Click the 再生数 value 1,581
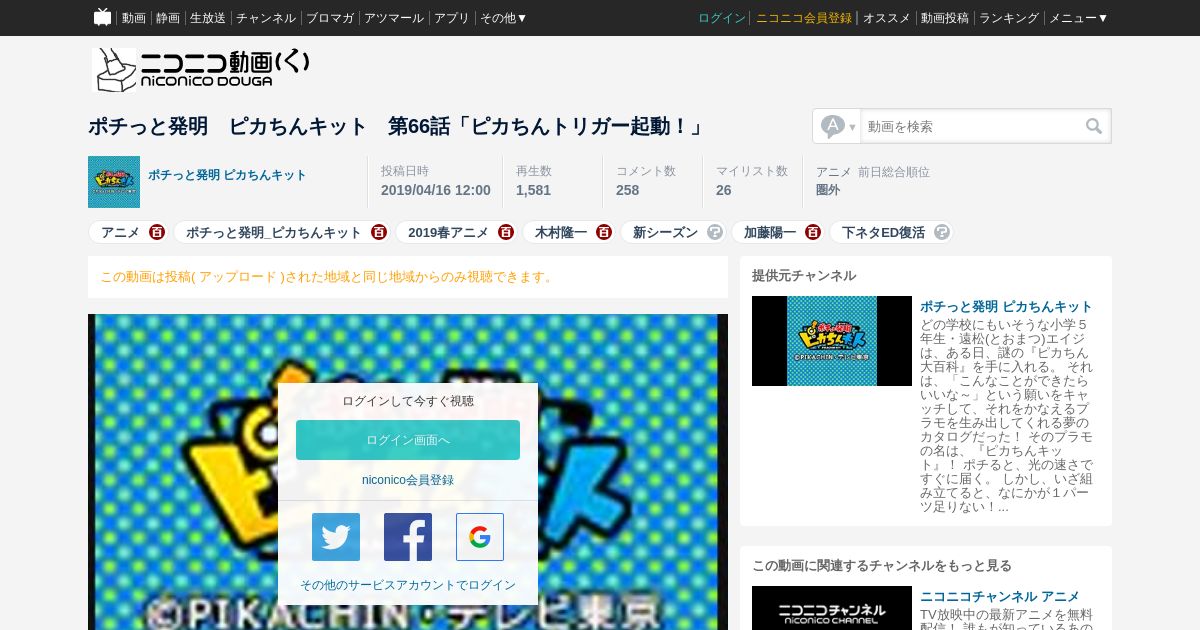 tap(533, 190)
